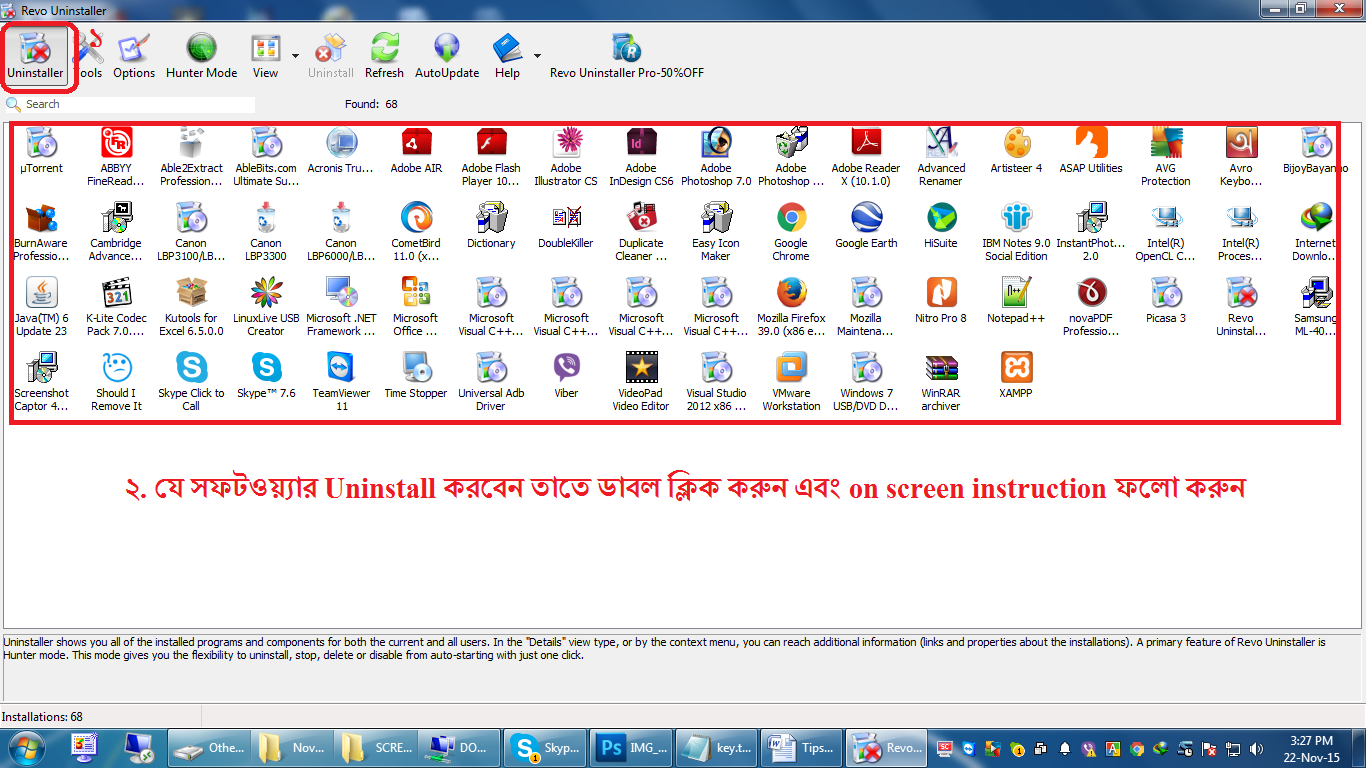The width and height of the screenshot is (1366, 768).
Task: Switch to Photoshop in the taskbar
Action: [x=630, y=747]
